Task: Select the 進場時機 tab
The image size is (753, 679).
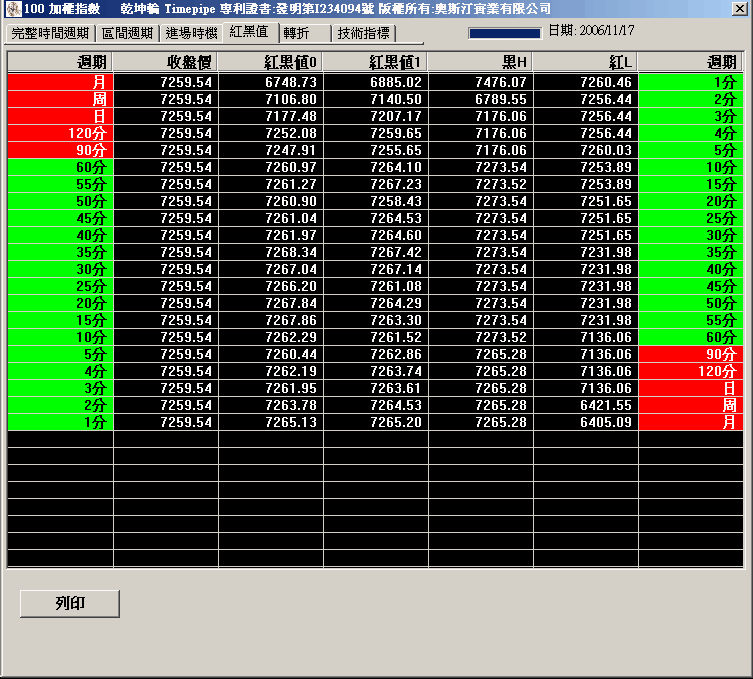Action: (x=190, y=33)
